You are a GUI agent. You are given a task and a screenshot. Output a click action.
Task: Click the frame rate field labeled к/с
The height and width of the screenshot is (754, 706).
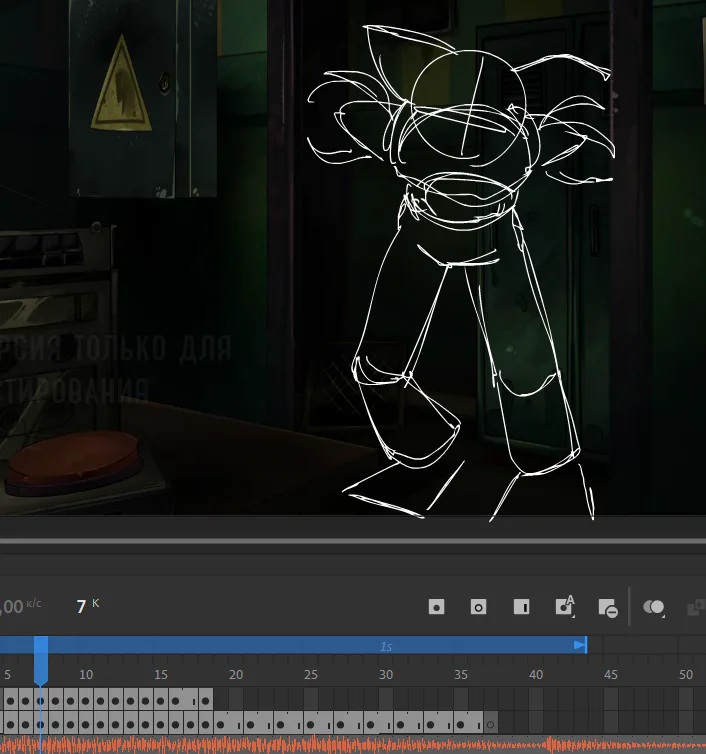20,606
